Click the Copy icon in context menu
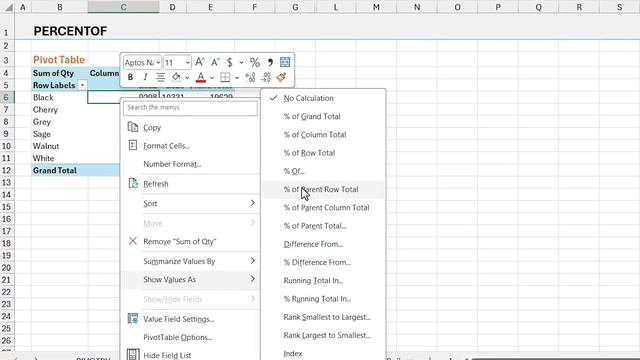This screenshot has height=360, width=640. click(x=133, y=127)
